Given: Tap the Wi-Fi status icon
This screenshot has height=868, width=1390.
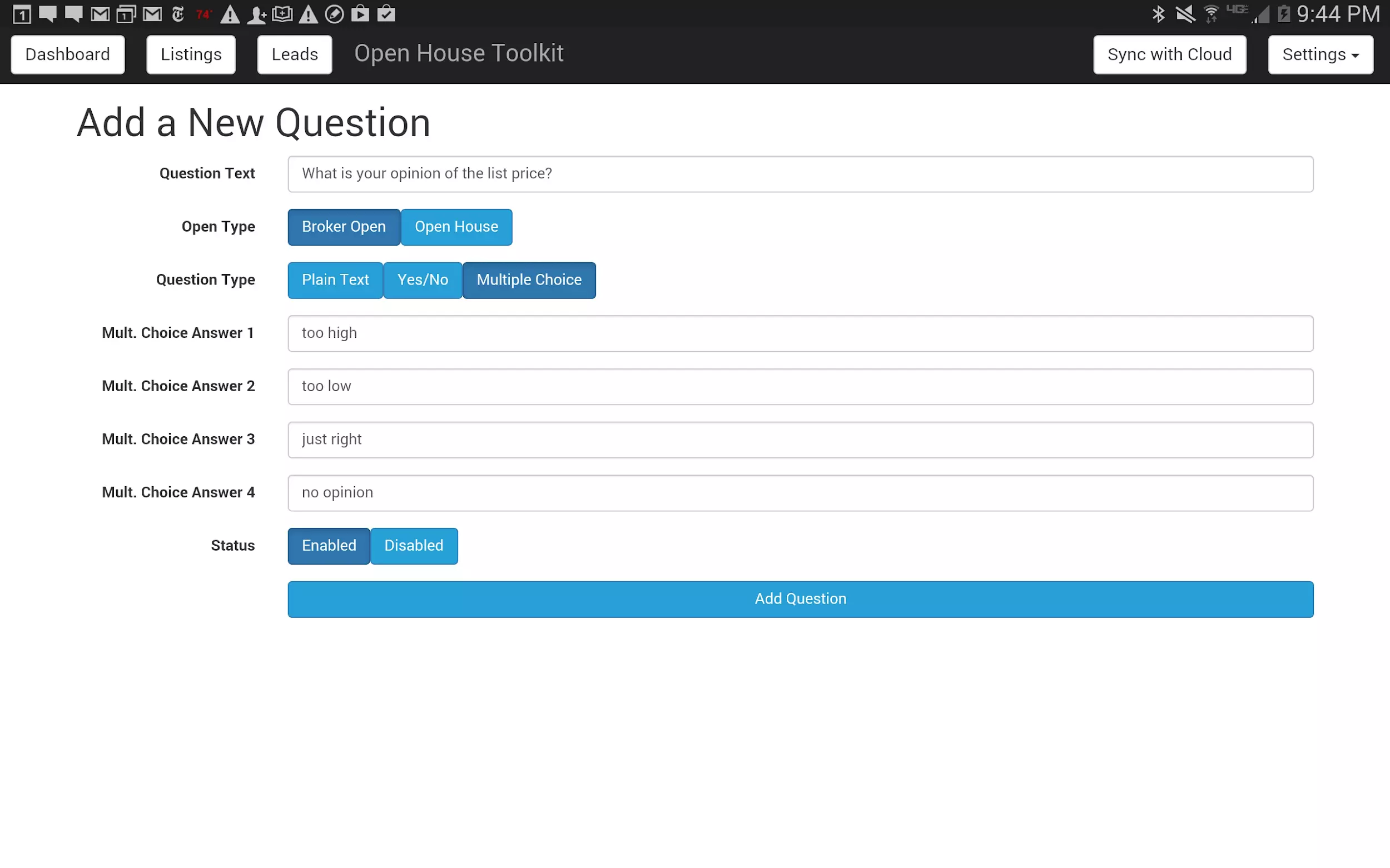Looking at the screenshot, I should [1211, 14].
